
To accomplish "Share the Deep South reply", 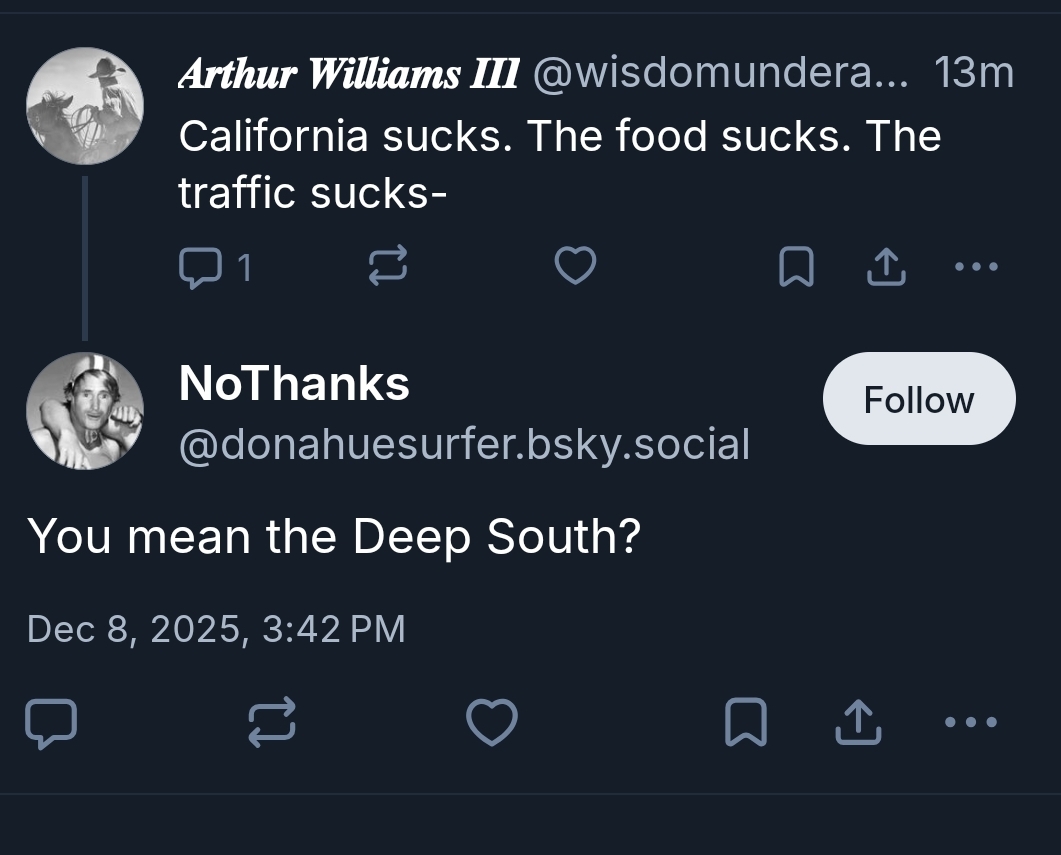I will coord(858,723).
